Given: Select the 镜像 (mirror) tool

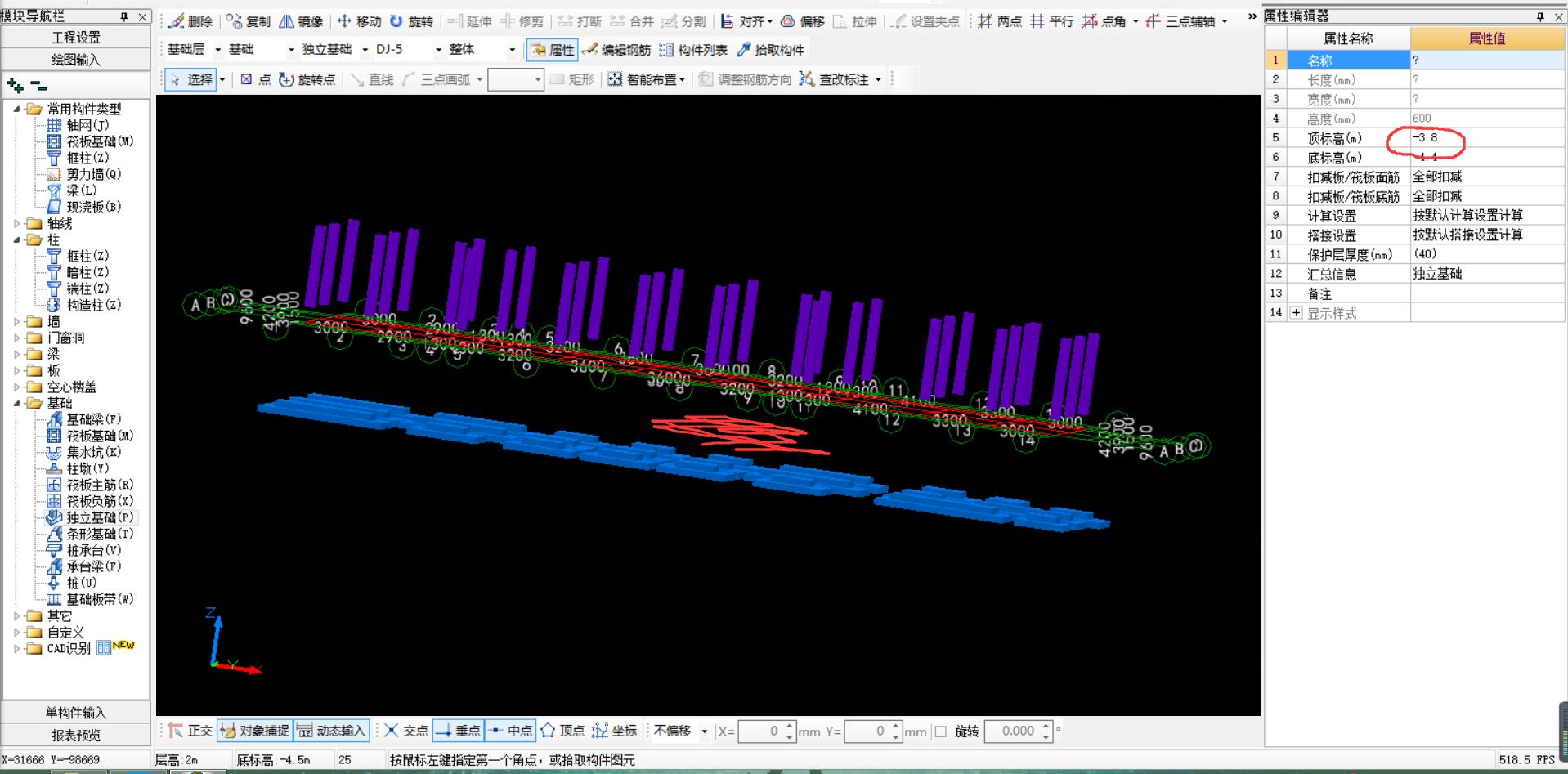Looking at the screenshot, I should (301, 21).
